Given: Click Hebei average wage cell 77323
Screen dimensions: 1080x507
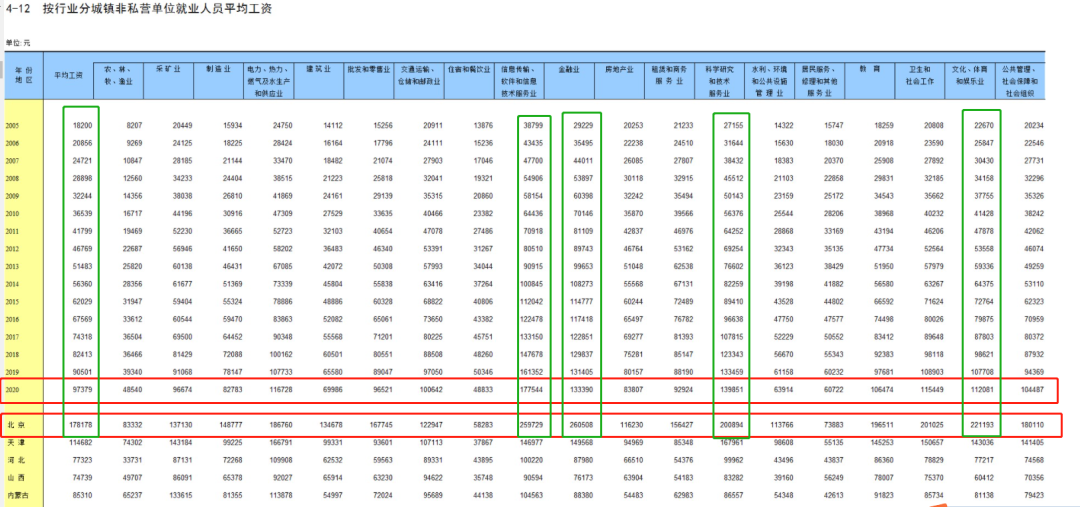Looking at the screenshot, I should [82, 459].
